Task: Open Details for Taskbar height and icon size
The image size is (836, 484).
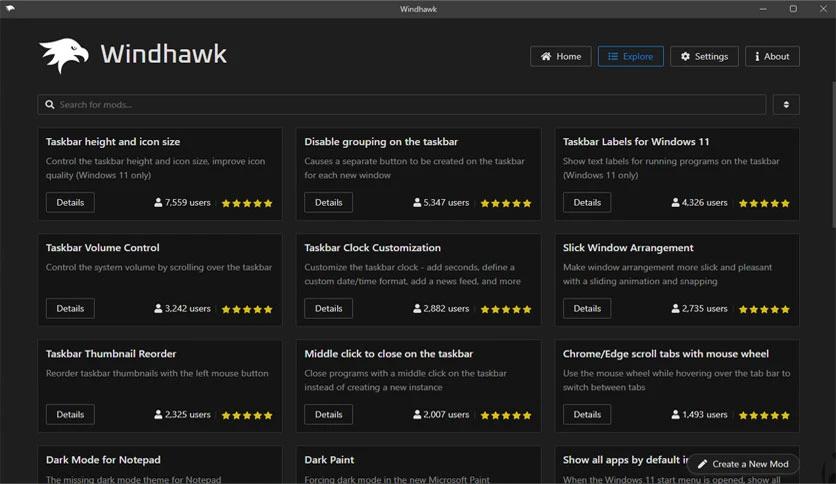Action: click(x=70, y=203)
